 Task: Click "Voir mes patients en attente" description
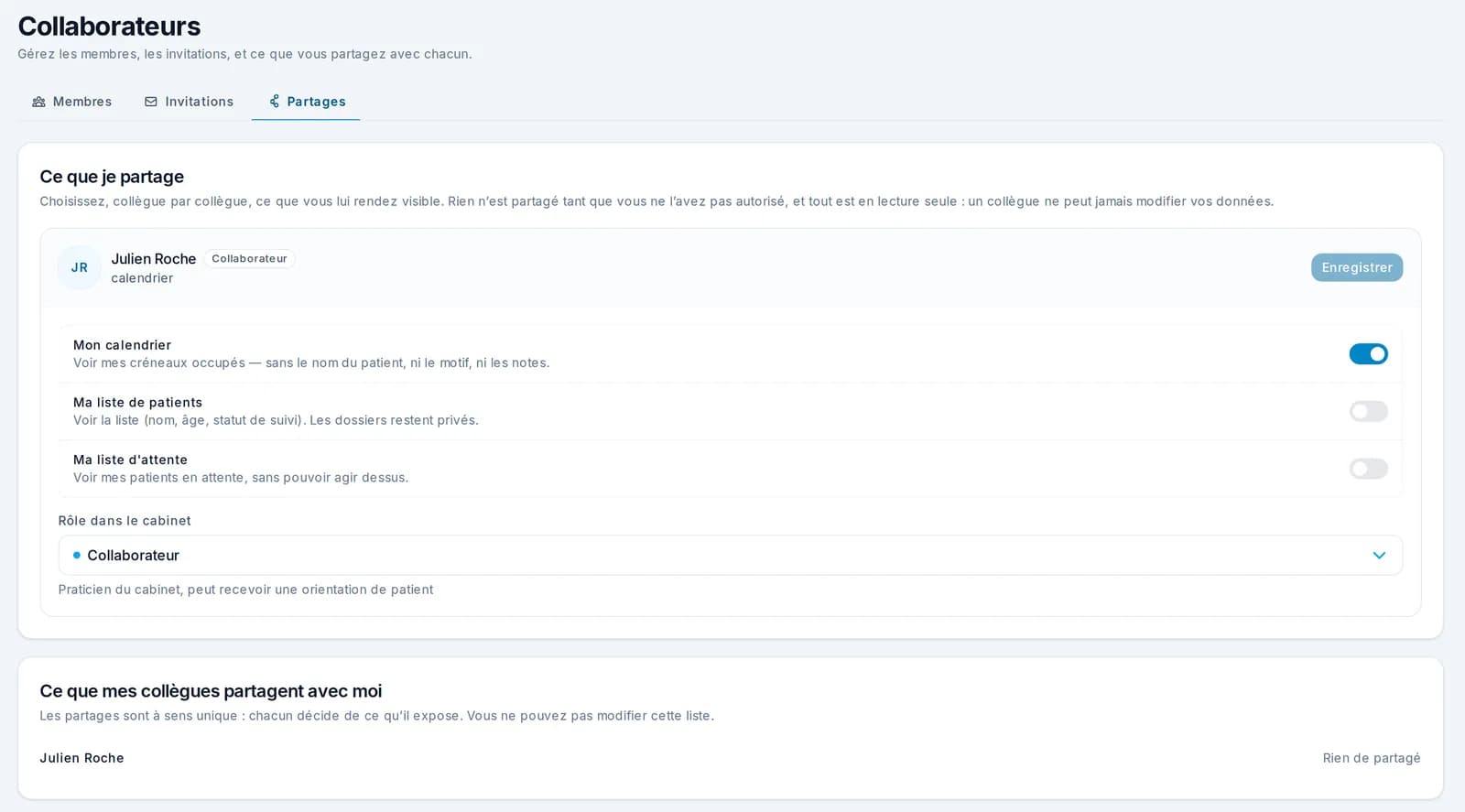click(241, 478)
